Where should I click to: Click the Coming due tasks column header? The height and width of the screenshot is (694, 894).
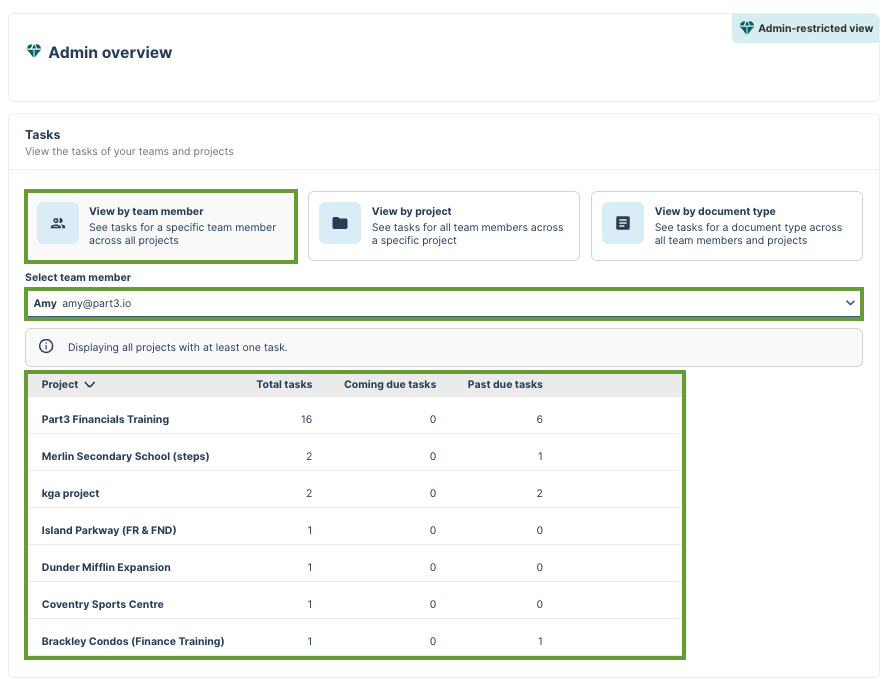point(390,384)
